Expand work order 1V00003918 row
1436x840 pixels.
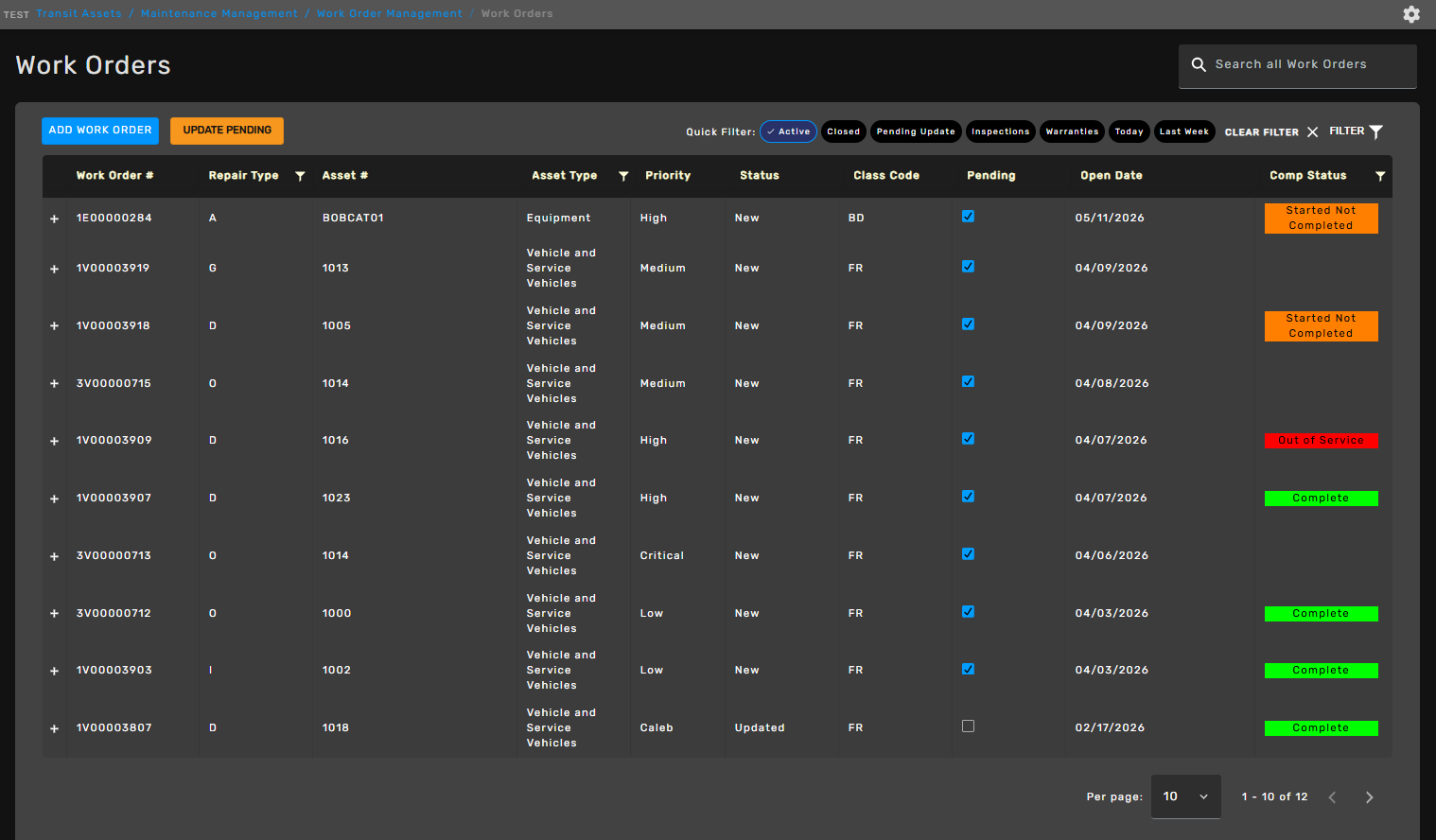pyautogui.click(x=54, y=326)
